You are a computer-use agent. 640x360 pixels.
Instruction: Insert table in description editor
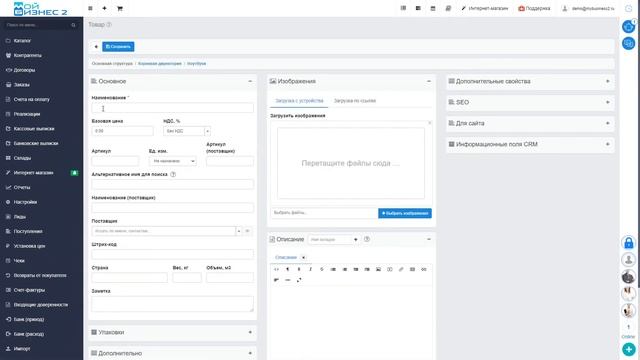pyautogui.click(x=413, y=269)
